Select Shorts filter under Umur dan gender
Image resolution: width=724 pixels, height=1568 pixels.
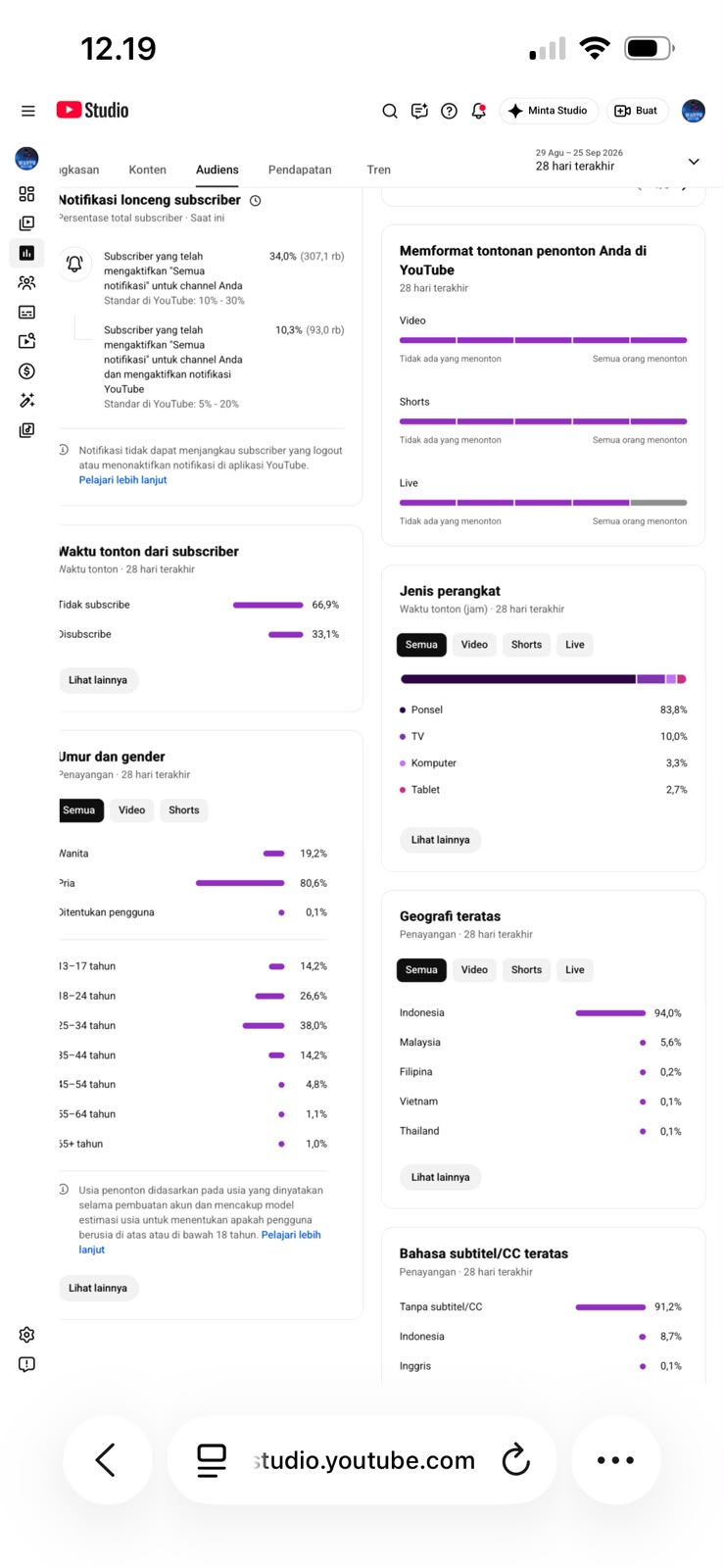183,810
